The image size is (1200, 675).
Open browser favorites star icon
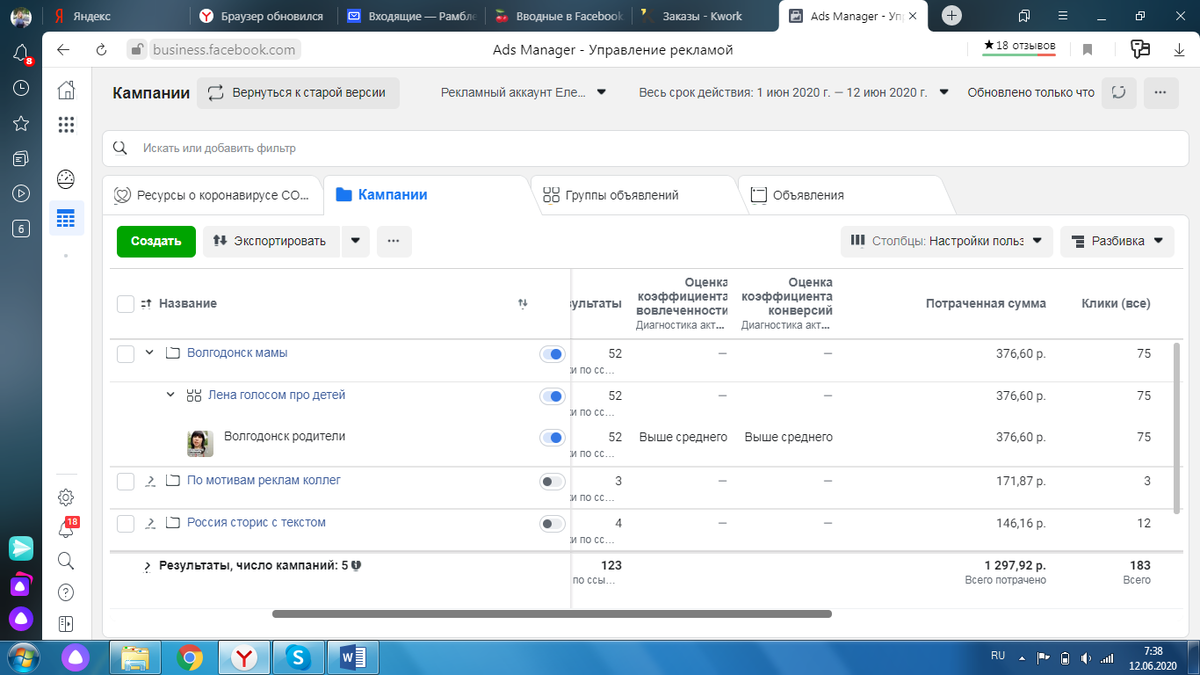pyautogui.click(x=21, y=123)
